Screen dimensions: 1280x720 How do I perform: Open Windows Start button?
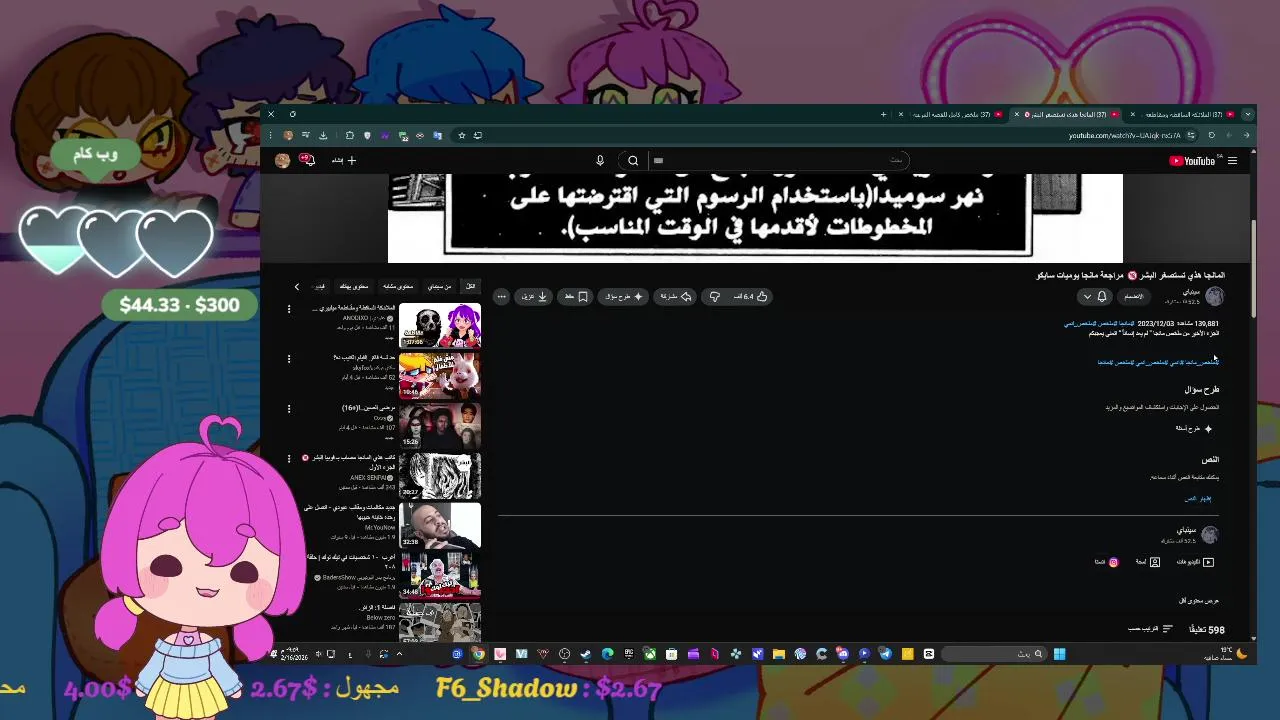pos(1059,654)
